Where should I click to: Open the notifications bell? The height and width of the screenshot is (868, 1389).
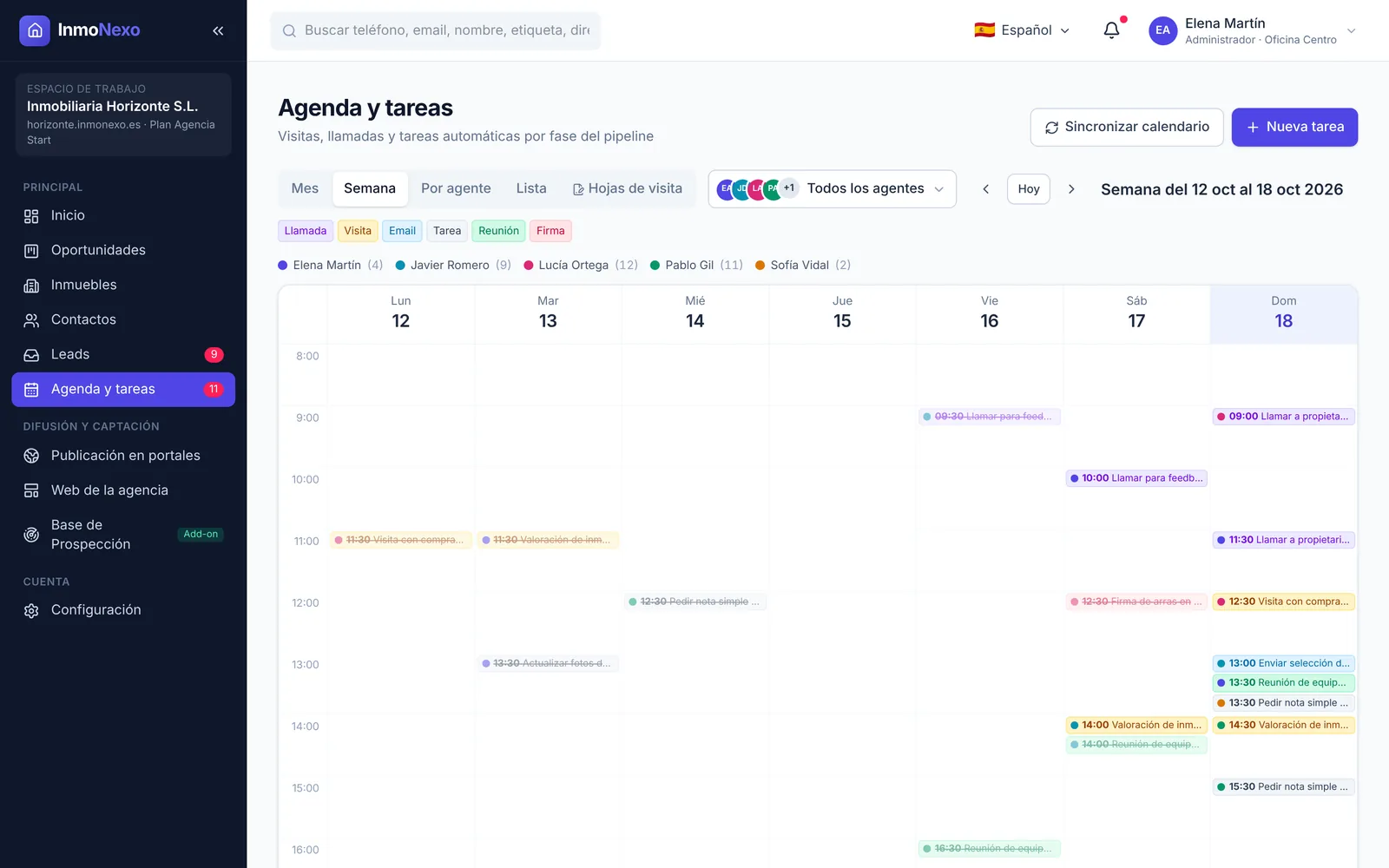tap(1111, 30)
